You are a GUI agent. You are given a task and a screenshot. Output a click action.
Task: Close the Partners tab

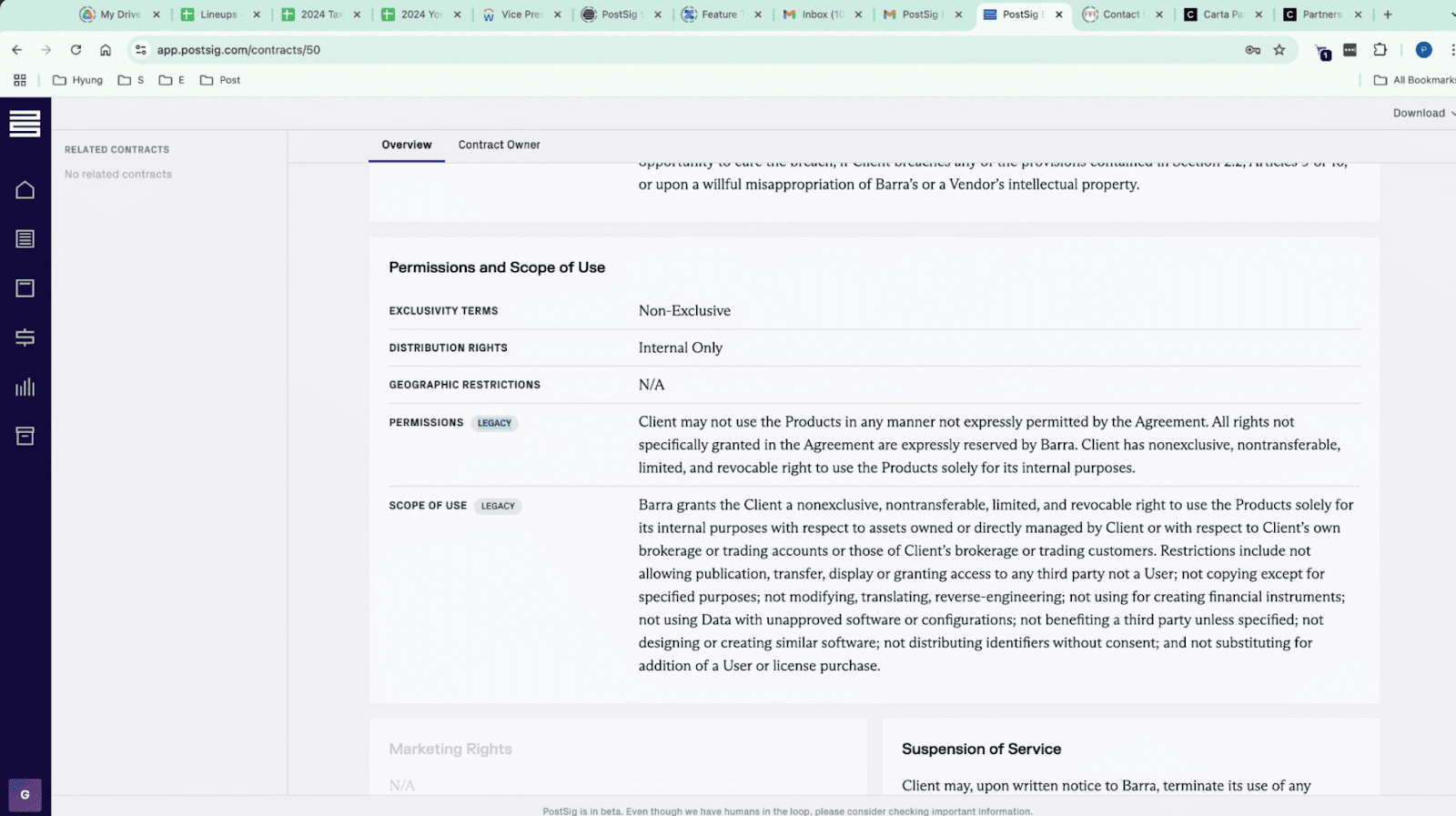coord(1359,15)
